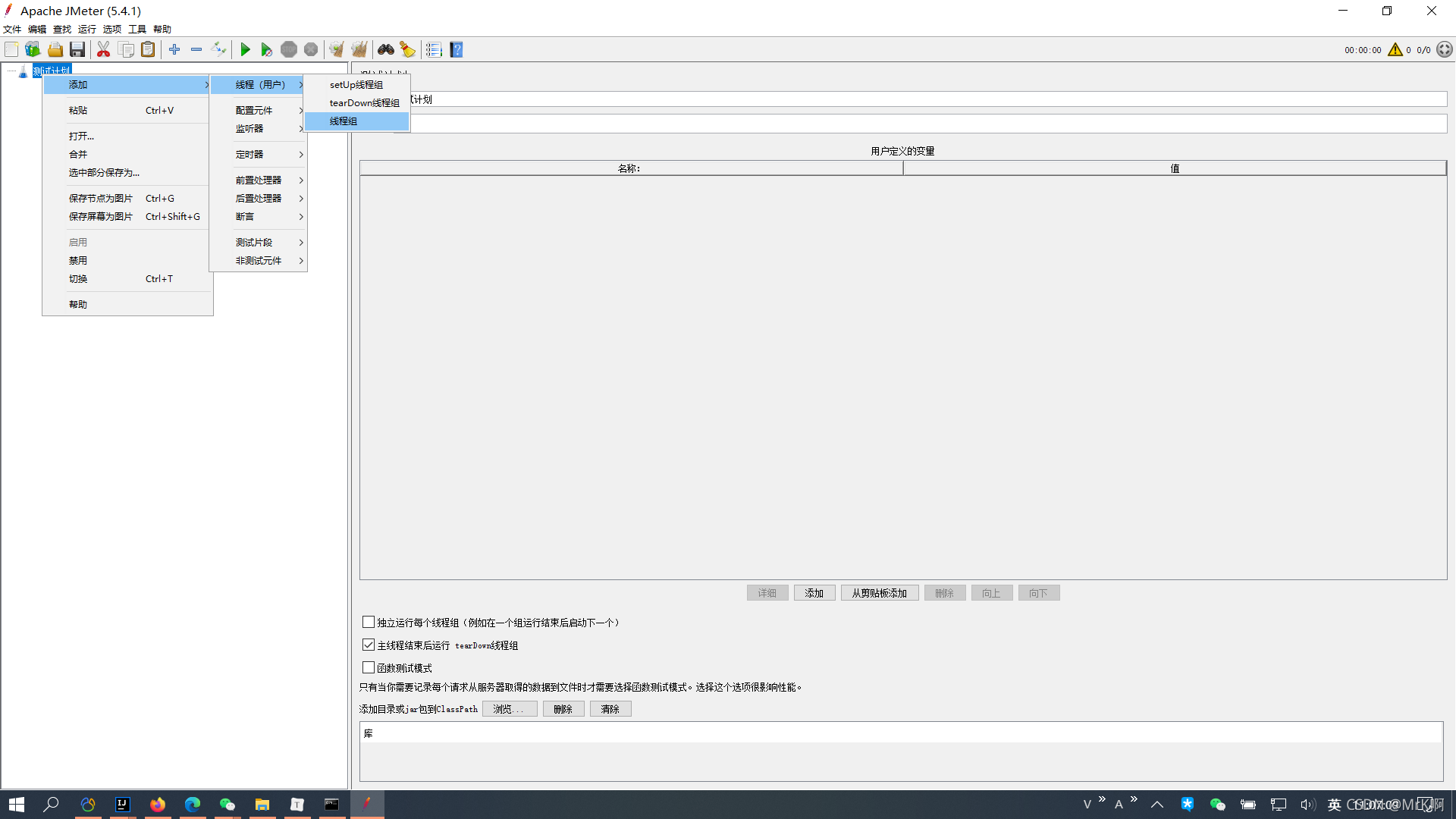Image resolution: width=1456 pixels, height=819 pixels.
Task: Choose setUp线程组 menu entry
Action: (x=356, y=85)
